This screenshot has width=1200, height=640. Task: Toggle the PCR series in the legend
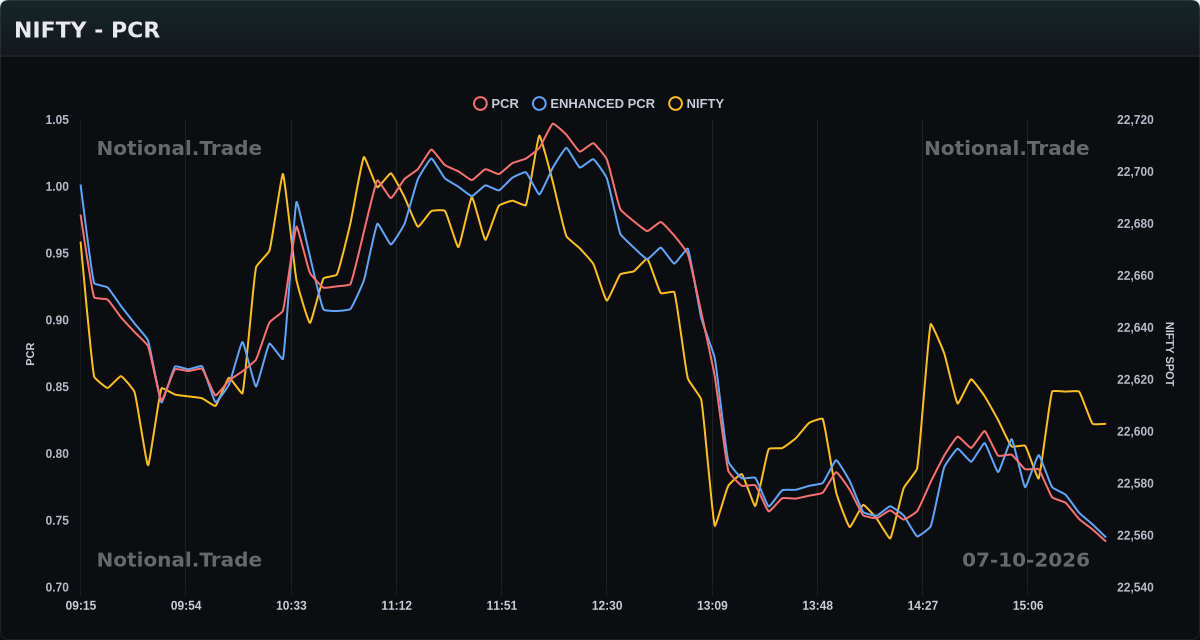pos(496,104)
